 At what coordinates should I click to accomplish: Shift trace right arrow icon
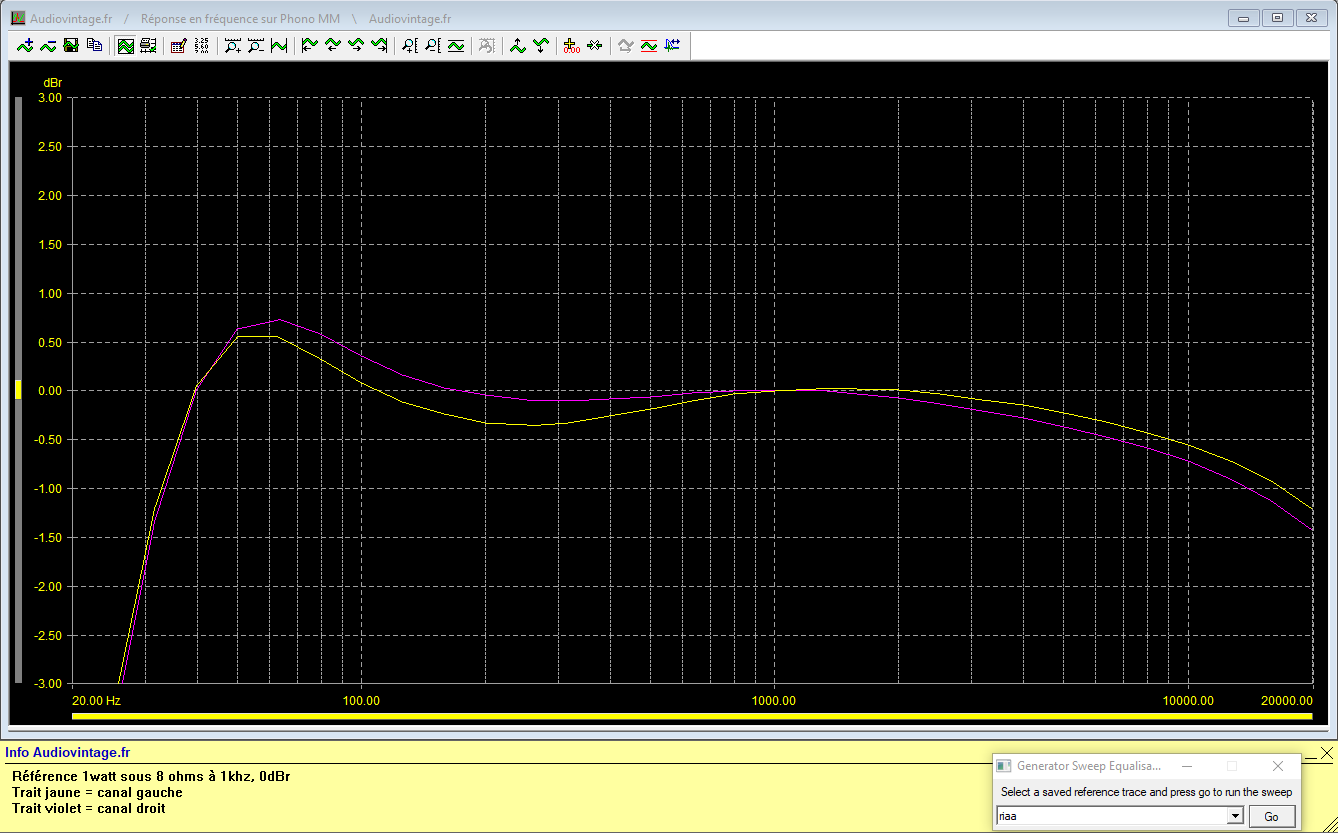pos(356,45)
